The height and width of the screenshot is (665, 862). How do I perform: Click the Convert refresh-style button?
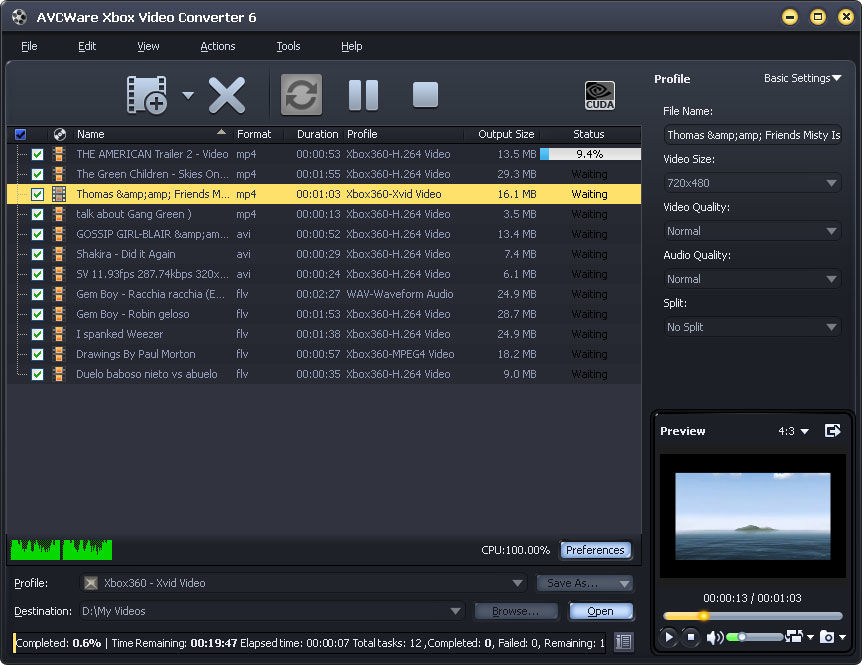point(301,95)
